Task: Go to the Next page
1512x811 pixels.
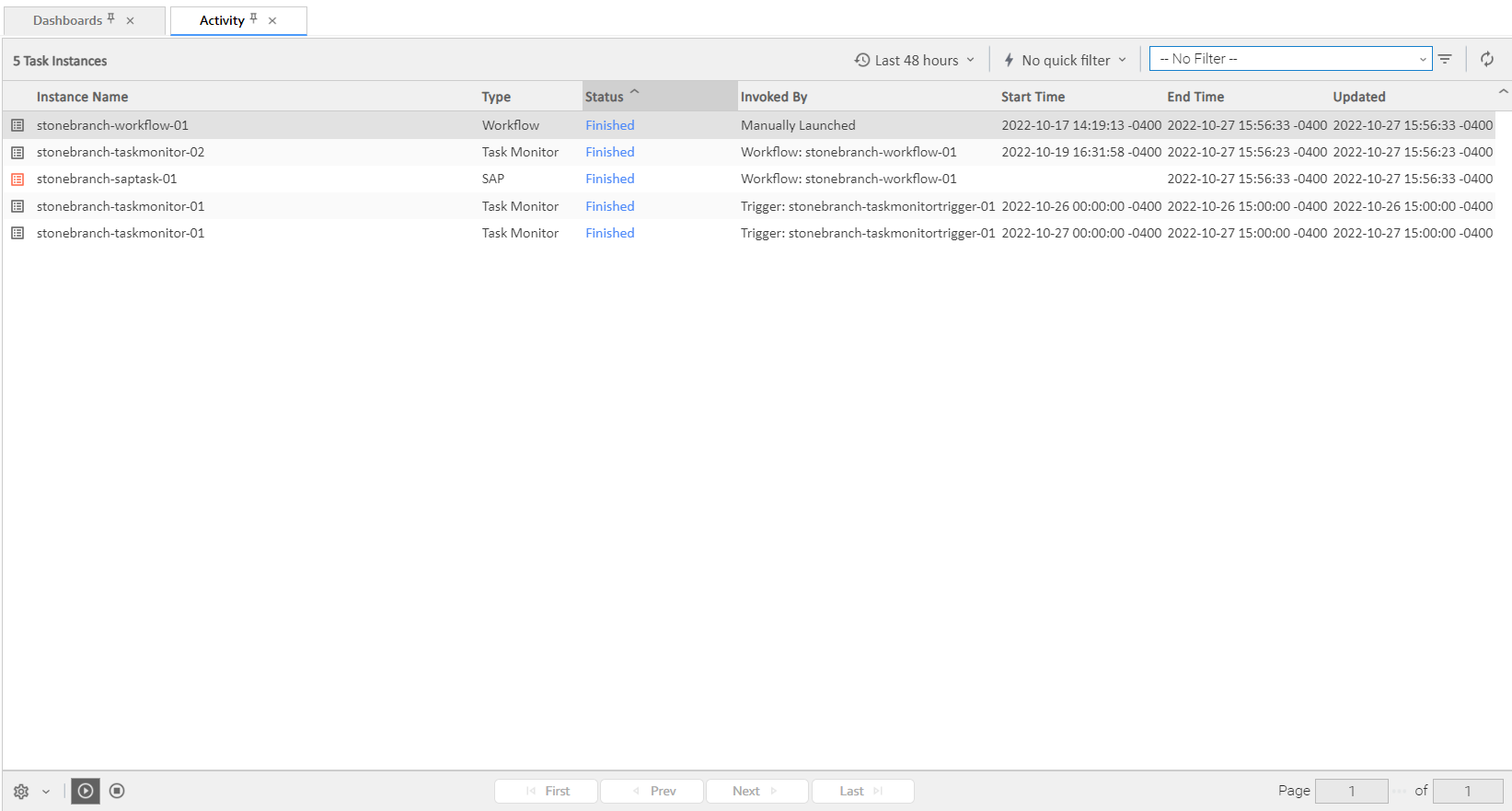Action: click(756, 791)
